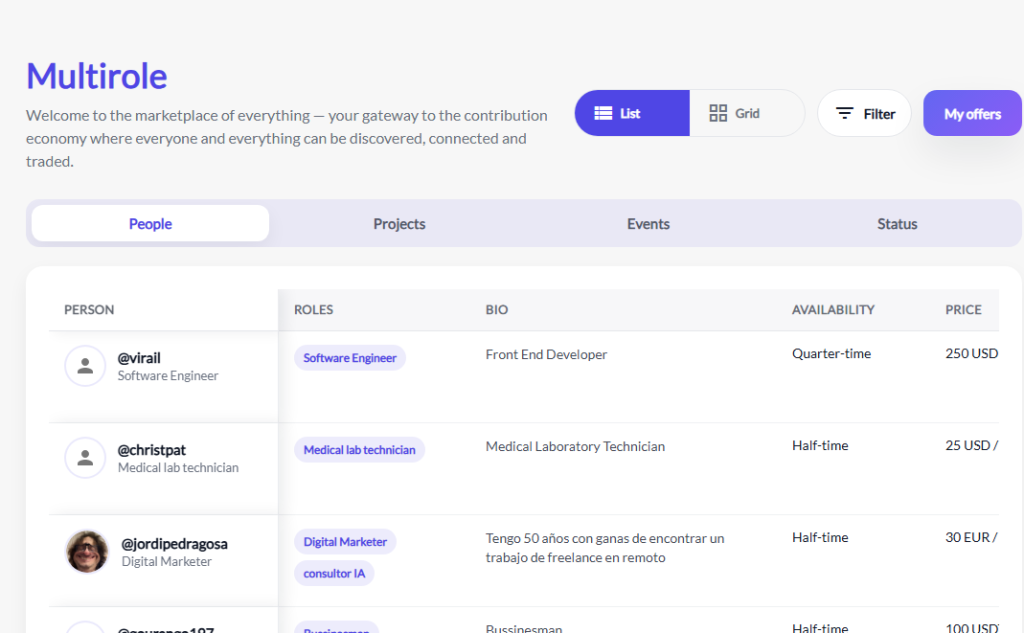Click the consultor IA role tag
1024x633 pixels.
(334, 574)
